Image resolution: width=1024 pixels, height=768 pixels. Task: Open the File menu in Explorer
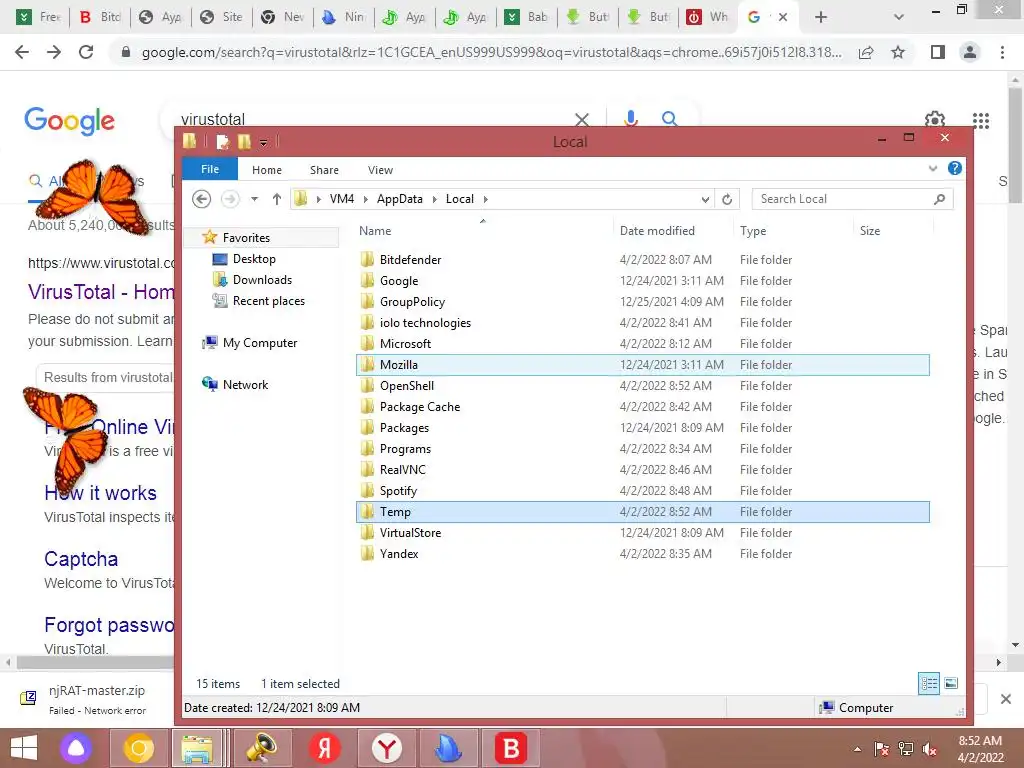[x=210, y=169]
